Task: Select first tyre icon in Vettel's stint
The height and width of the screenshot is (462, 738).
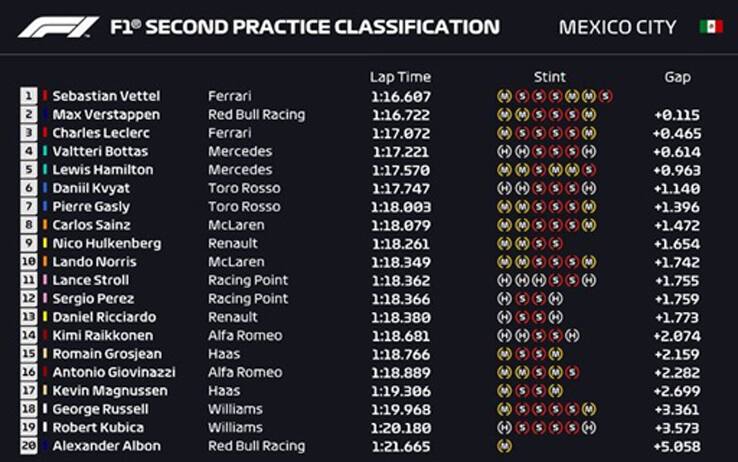Action: (x=503, y=96)
